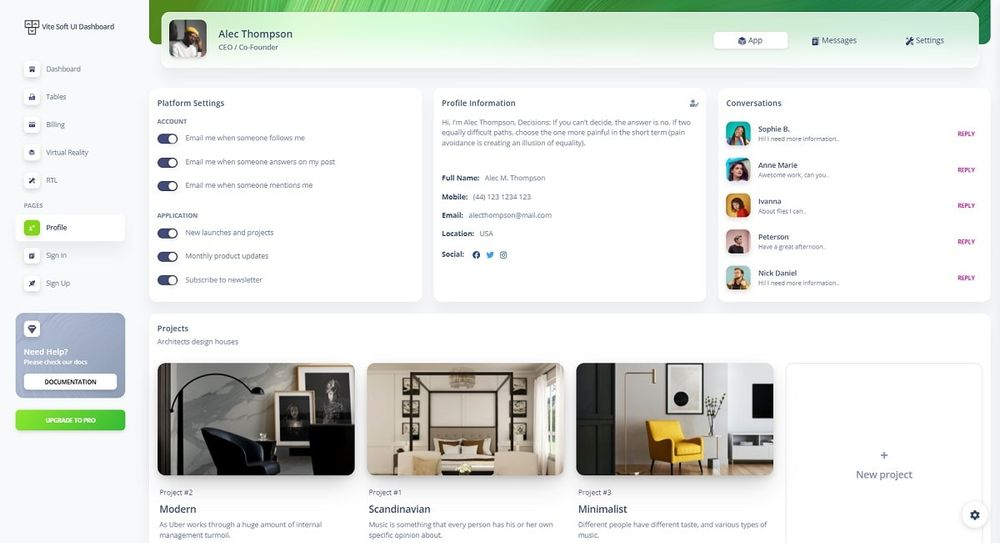
Task: Switch to the Messages tab
Action: (834, 40)
